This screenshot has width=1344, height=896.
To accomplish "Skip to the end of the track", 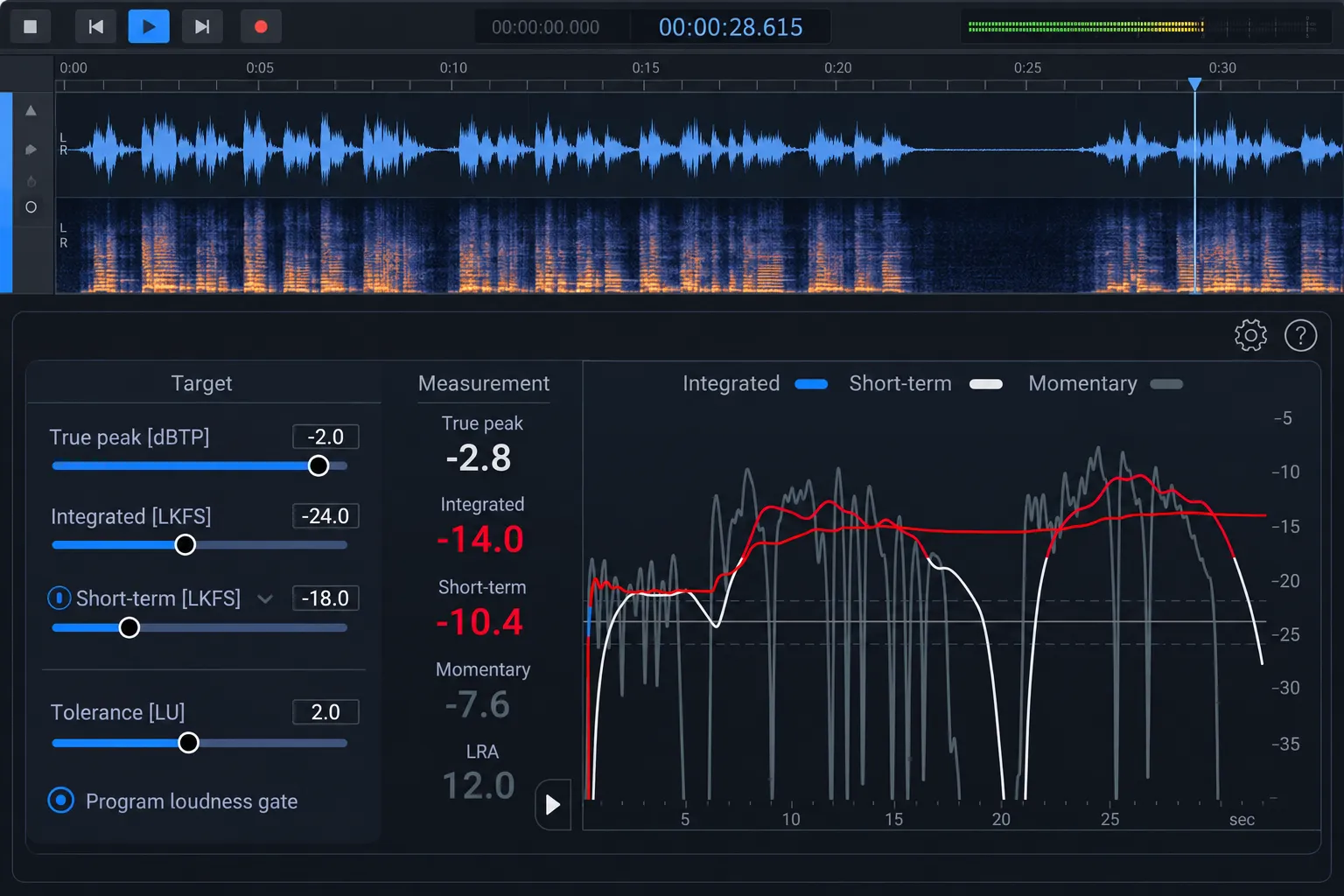I will tap(202, 26).
